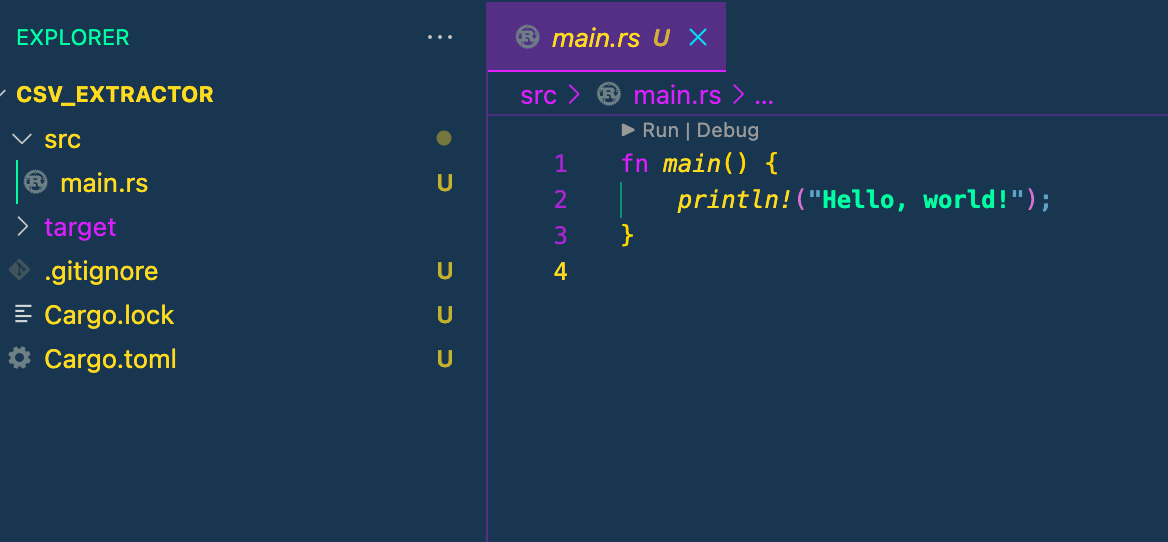Click the main.rs breadcrumb segment
Image resolution: width=1168 pixels, height=542 pixels.
tap(676, 95)
